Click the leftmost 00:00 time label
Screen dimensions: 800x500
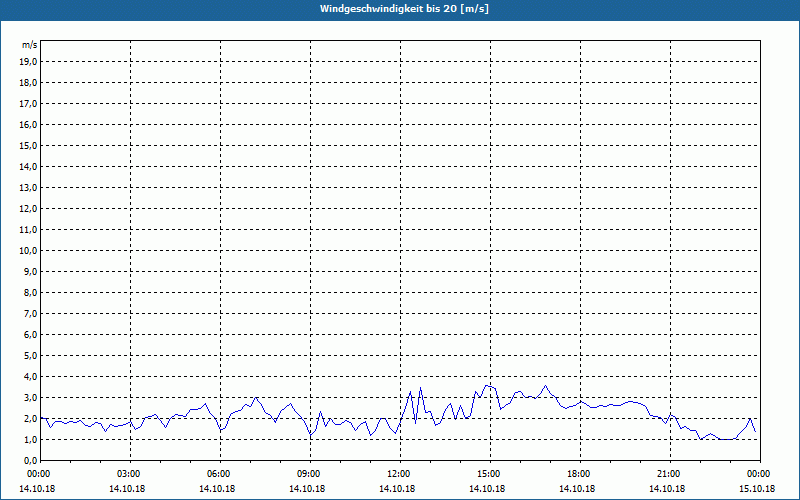click(39, 474)
